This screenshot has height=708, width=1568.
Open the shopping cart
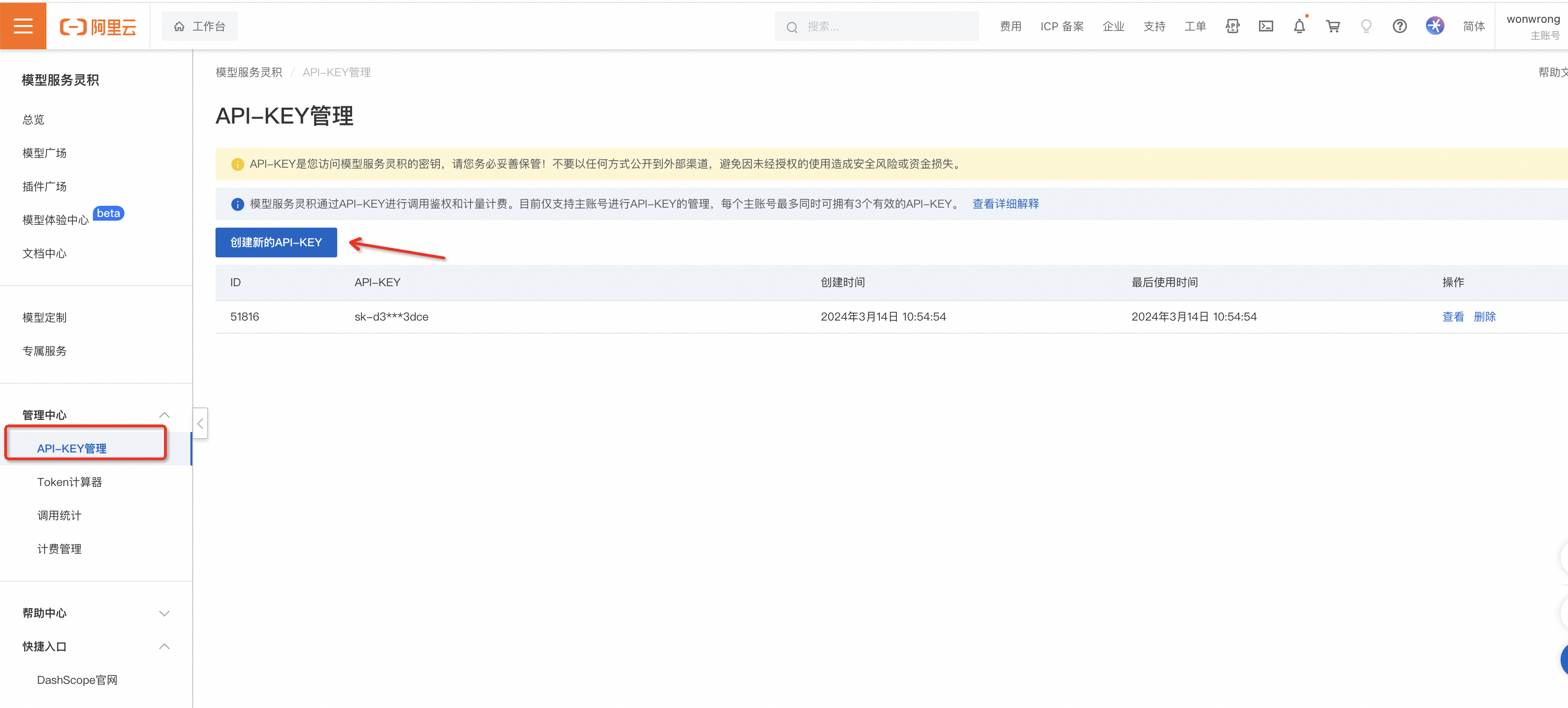pos(1333,26)
